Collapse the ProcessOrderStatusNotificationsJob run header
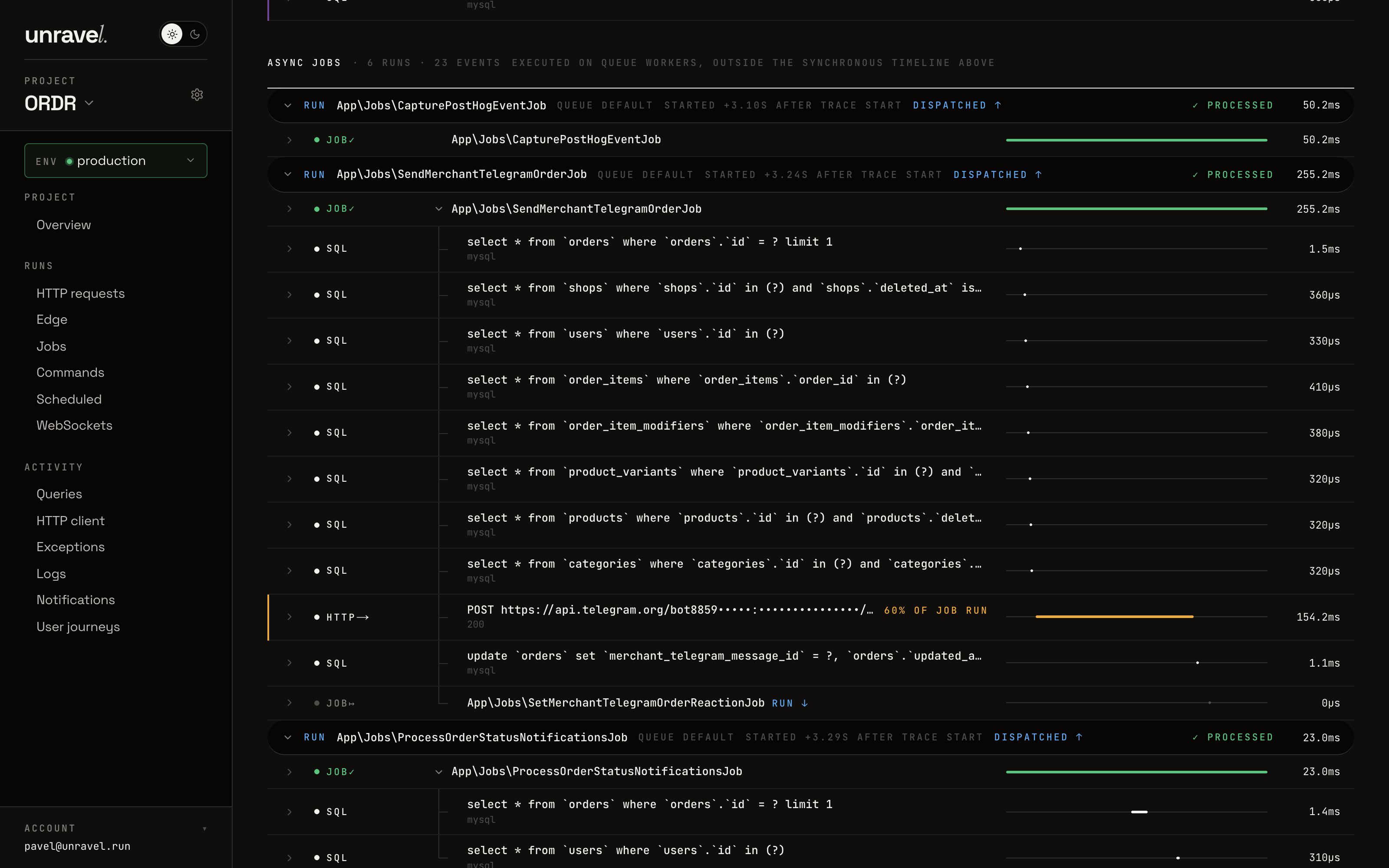 (287, 737)
